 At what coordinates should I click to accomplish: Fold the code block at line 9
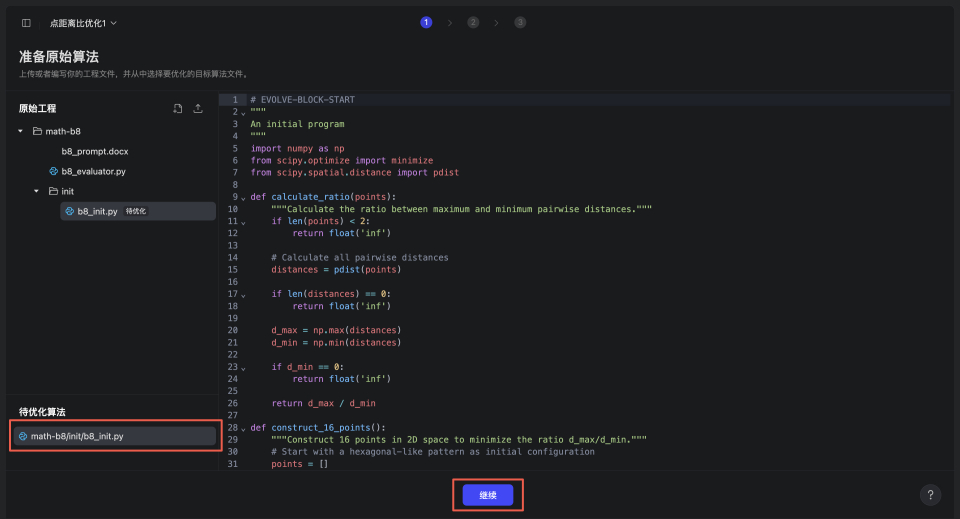(x=243, y=197)
